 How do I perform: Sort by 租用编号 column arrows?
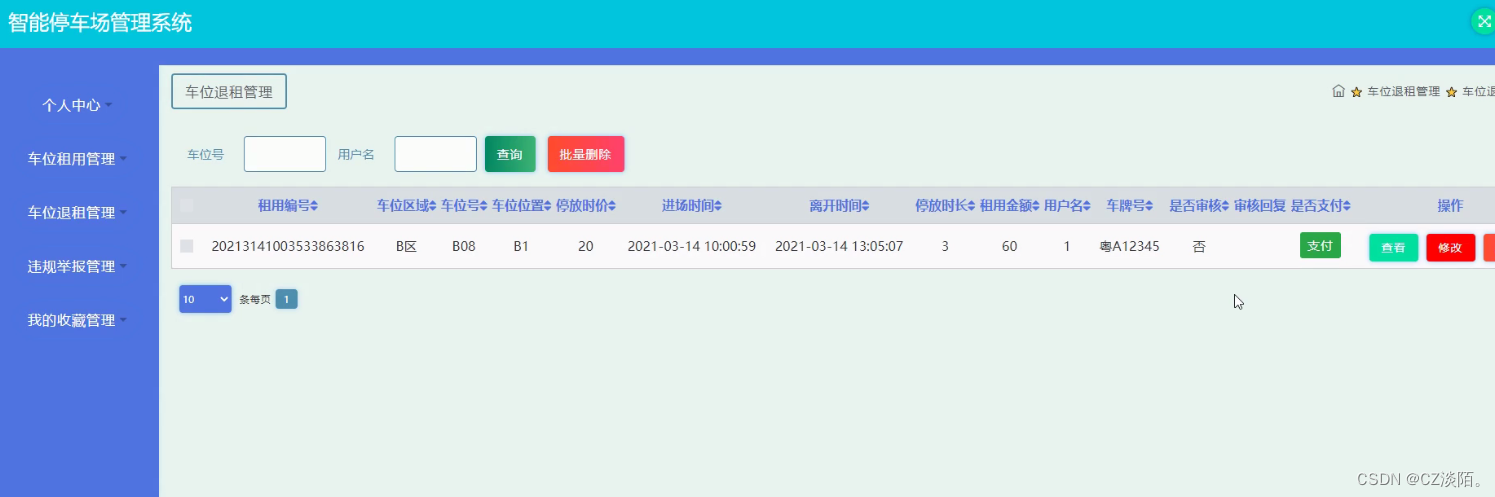tap(314, 206)
